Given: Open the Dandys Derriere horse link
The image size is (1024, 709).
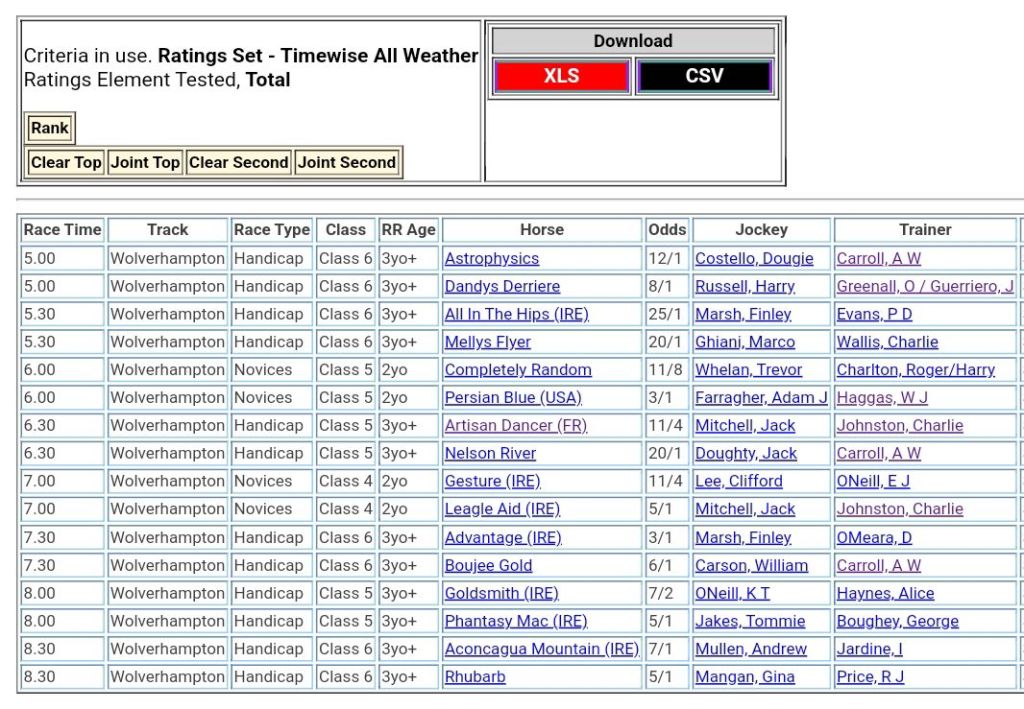Looking at the screenshot, I should [x=502, y=286].
